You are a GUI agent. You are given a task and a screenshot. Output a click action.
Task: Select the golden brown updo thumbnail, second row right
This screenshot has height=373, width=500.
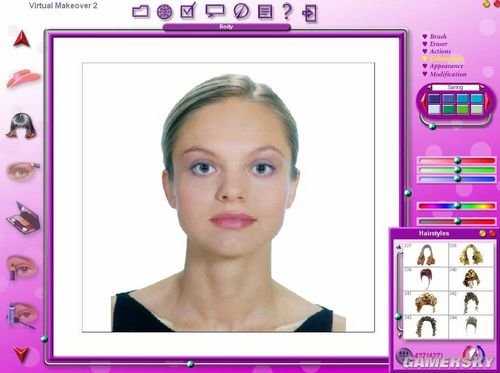coord(471,279)
